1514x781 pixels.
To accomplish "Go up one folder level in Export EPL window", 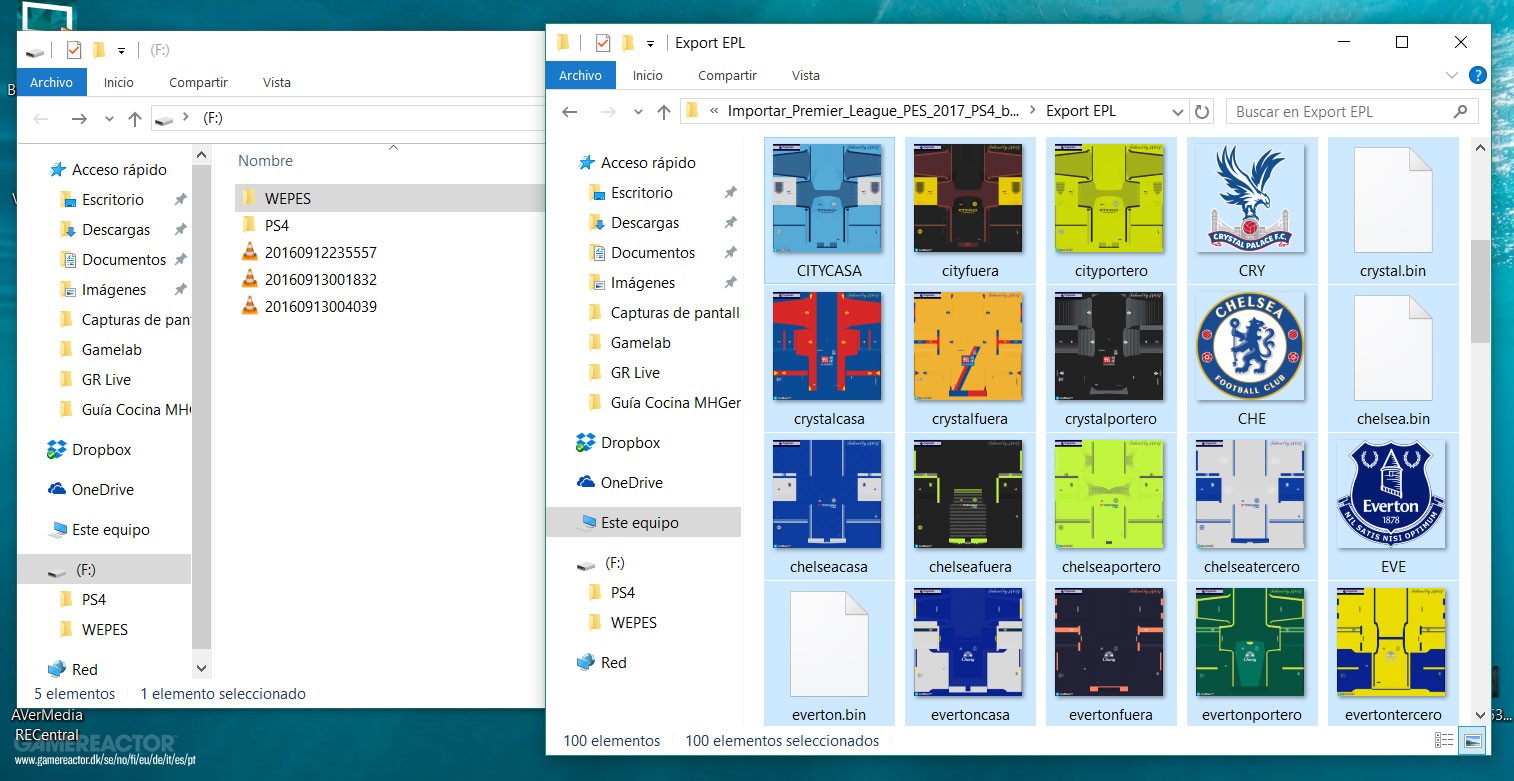I will (x=663, y=112).
